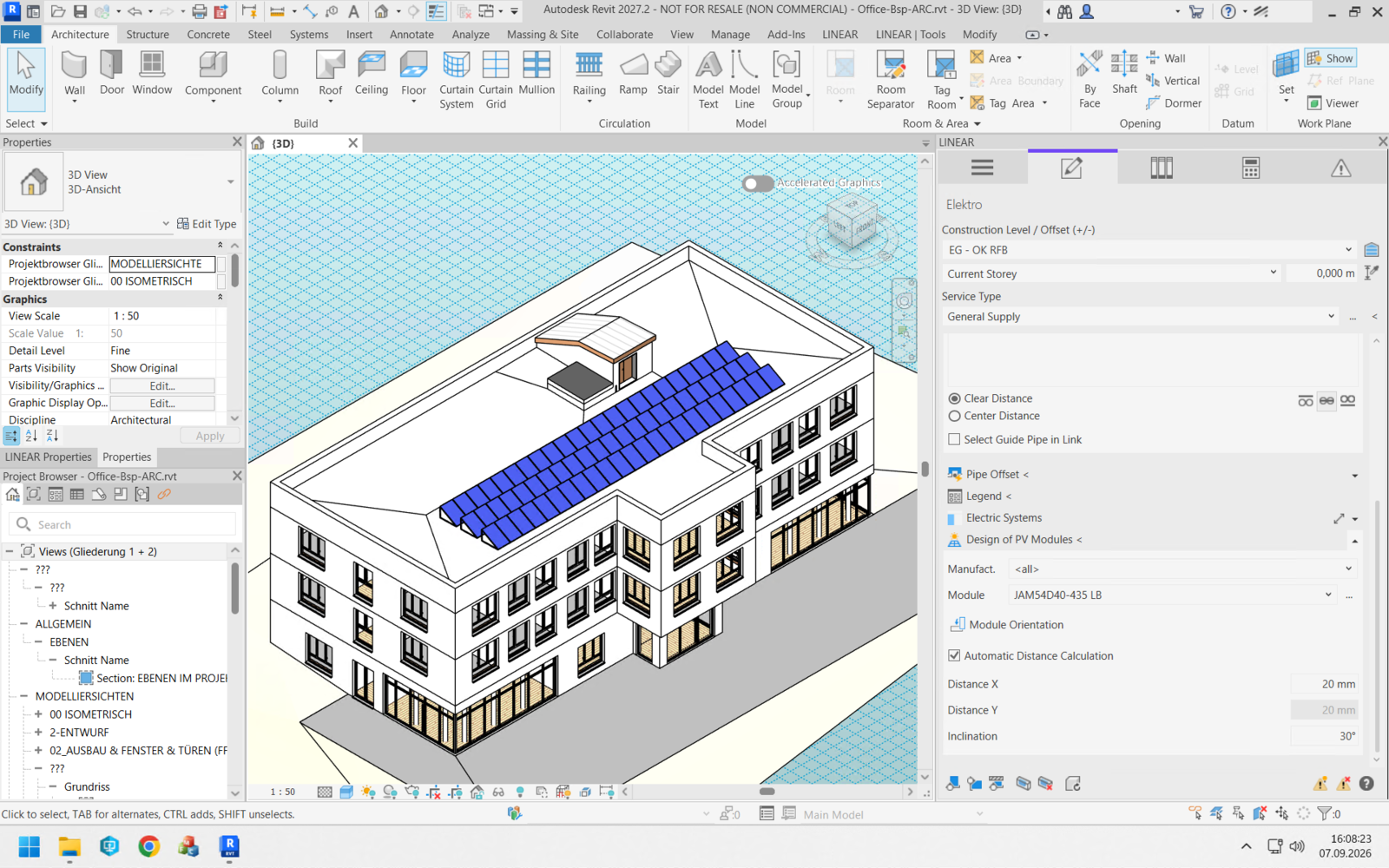Choose the Curtain Grid tool
1389x868 pixels.
pyautogui.click(x=496, y=79)
